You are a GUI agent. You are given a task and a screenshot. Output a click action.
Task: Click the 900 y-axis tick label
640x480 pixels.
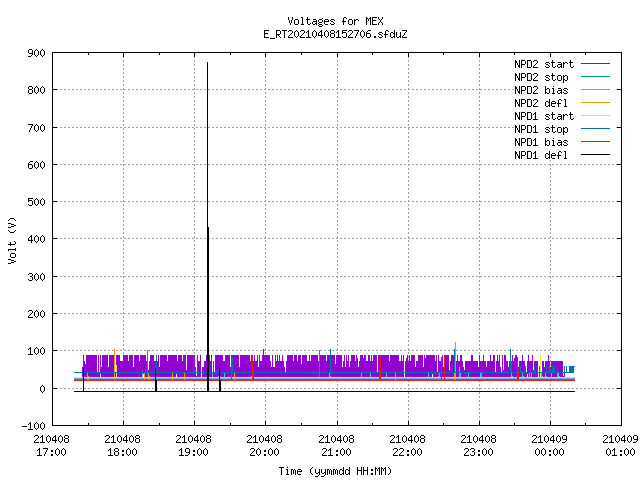pos(36,53)
